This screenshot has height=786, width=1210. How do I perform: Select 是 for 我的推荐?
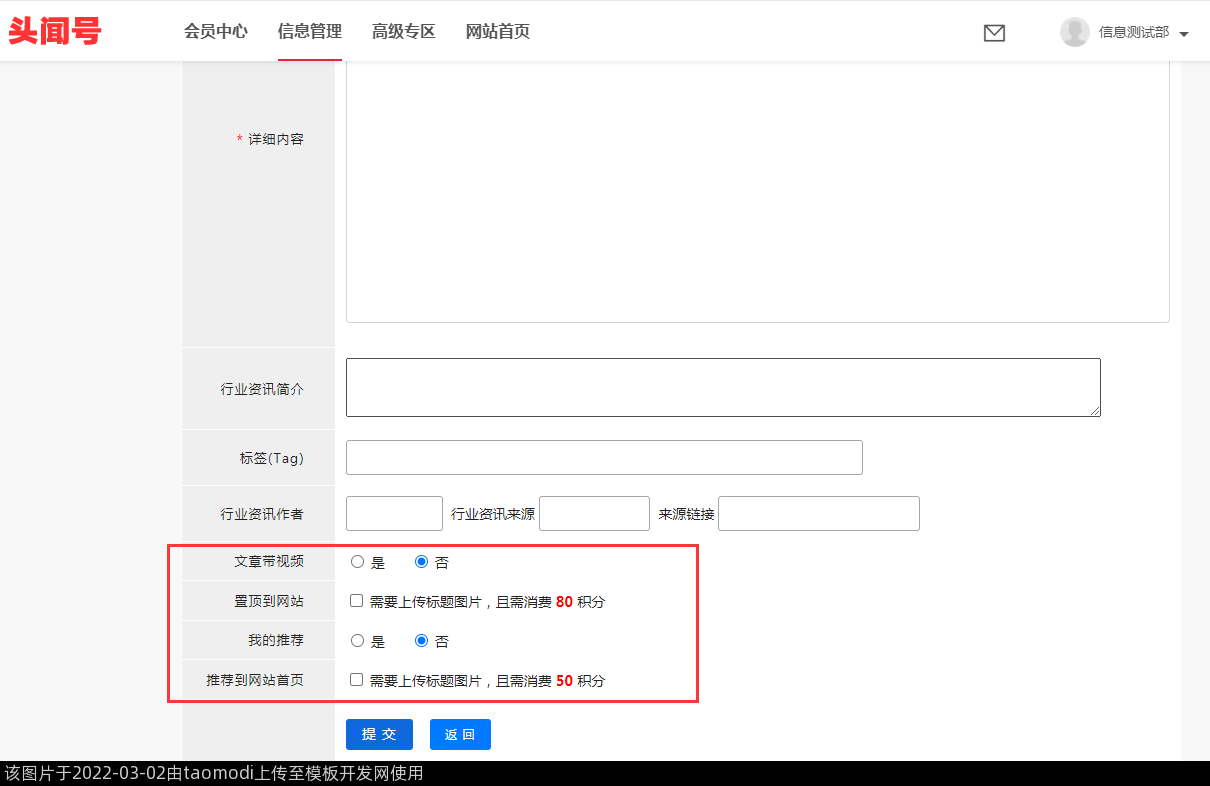[358, 640]
